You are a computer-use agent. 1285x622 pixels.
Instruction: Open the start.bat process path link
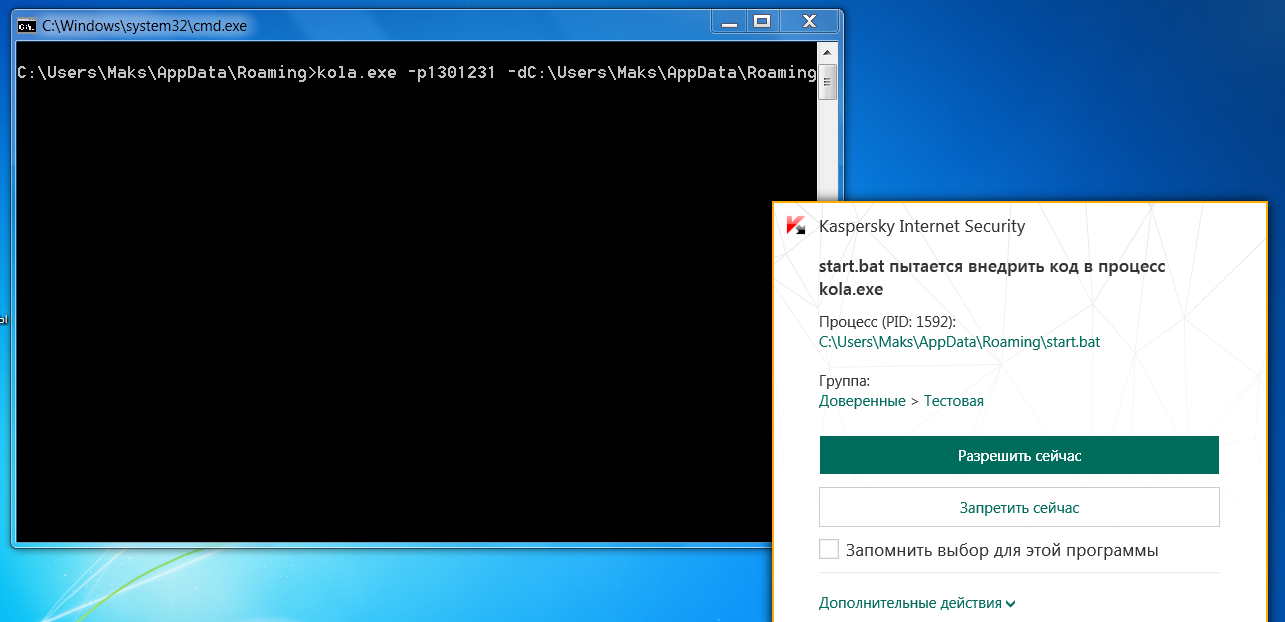click(x=959, y=342)
